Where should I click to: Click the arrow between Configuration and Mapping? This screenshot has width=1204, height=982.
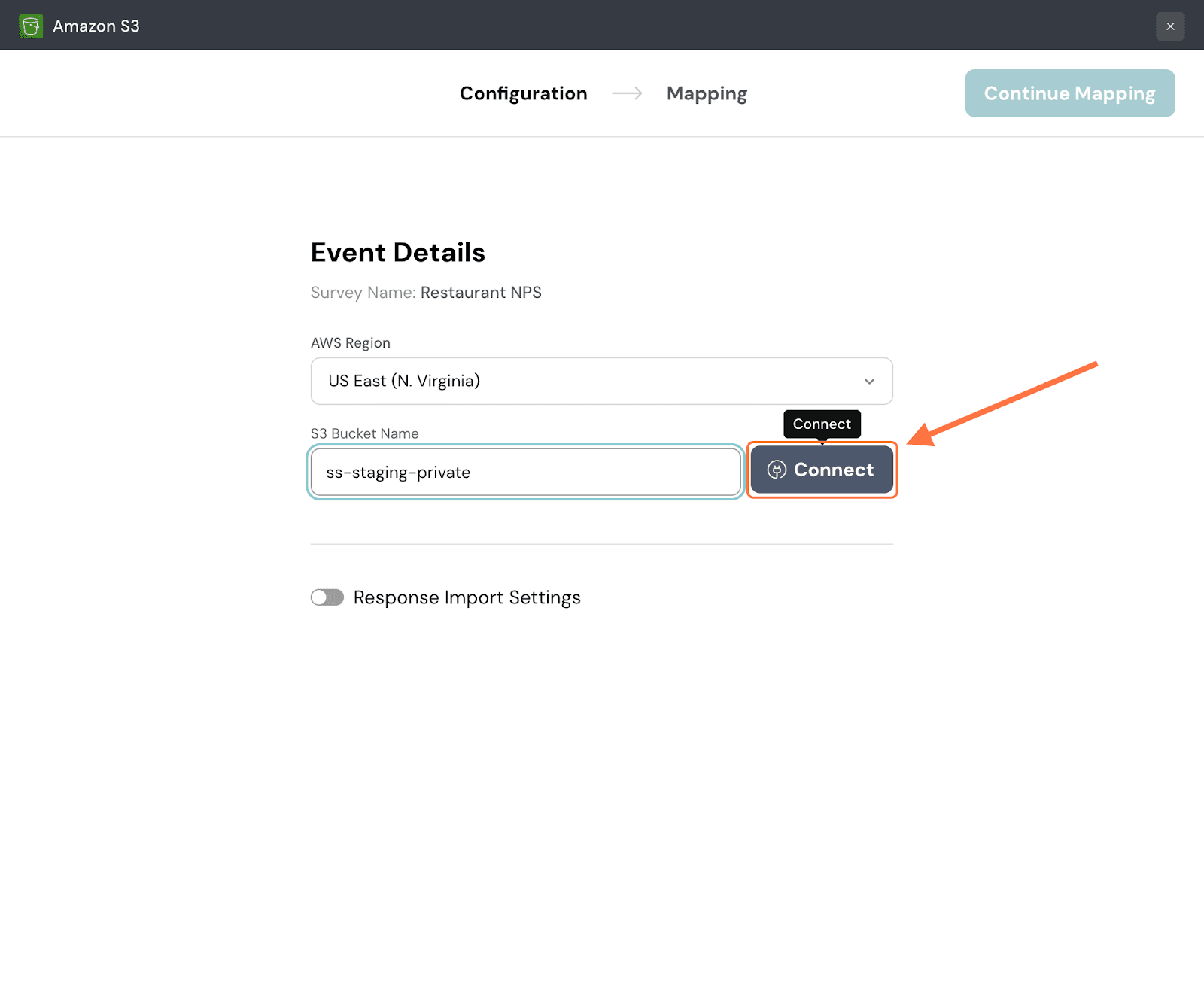(627, 93)
